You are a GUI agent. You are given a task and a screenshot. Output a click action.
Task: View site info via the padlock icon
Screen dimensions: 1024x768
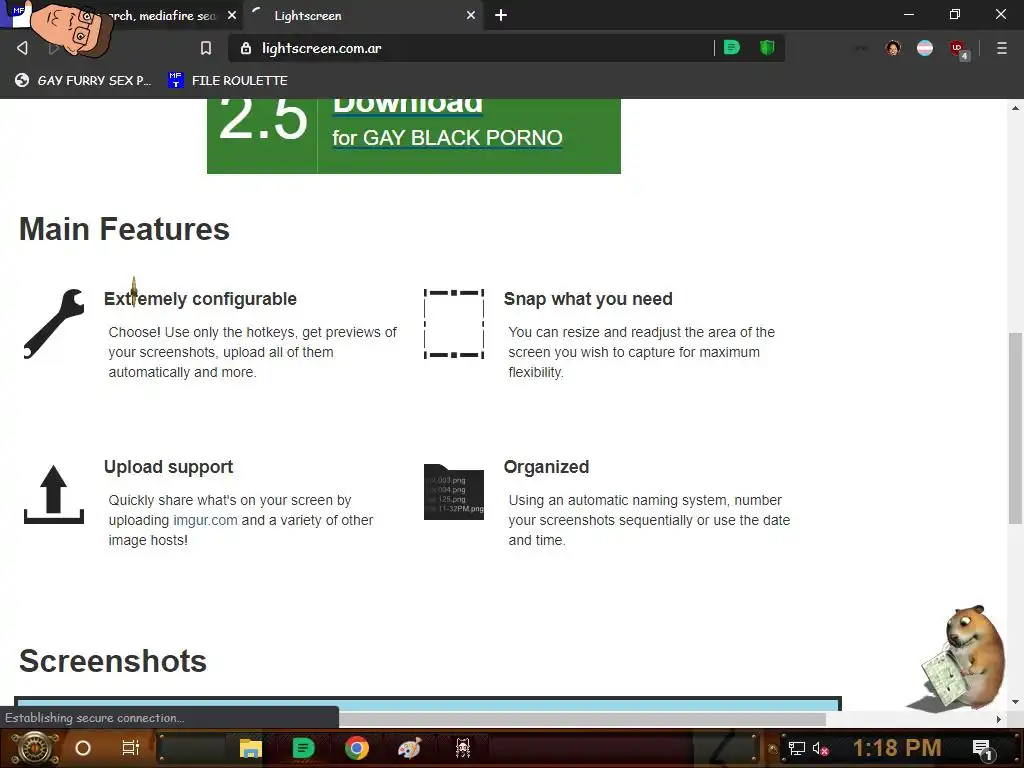(246, 48)
